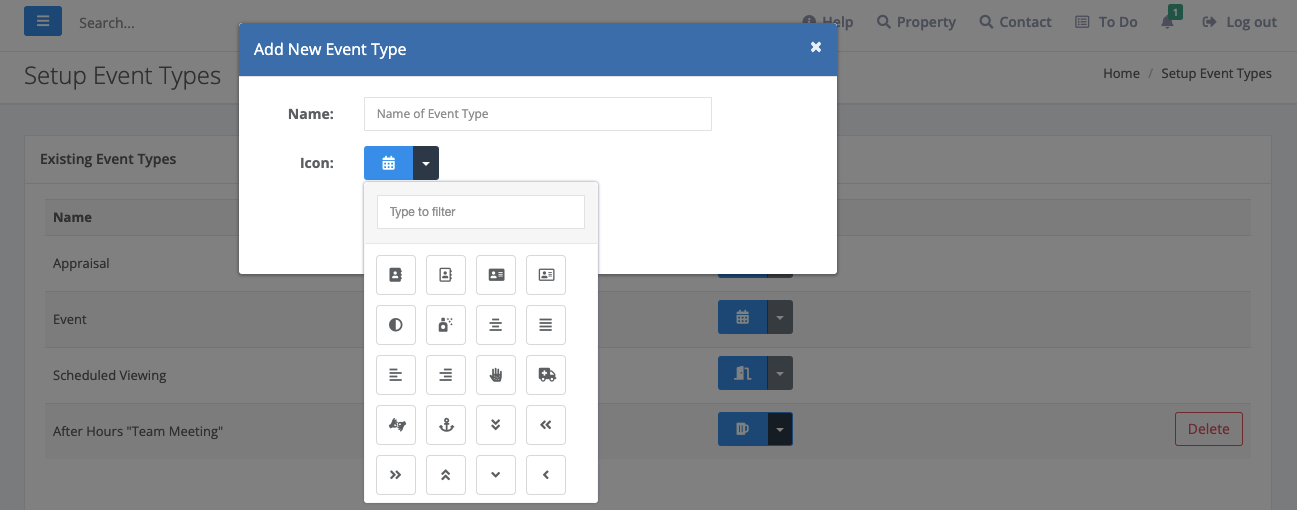Click the calendar icon in the Event row
Image resolution: width=1297 pixels, height=510 pixels.
[742, 317]
